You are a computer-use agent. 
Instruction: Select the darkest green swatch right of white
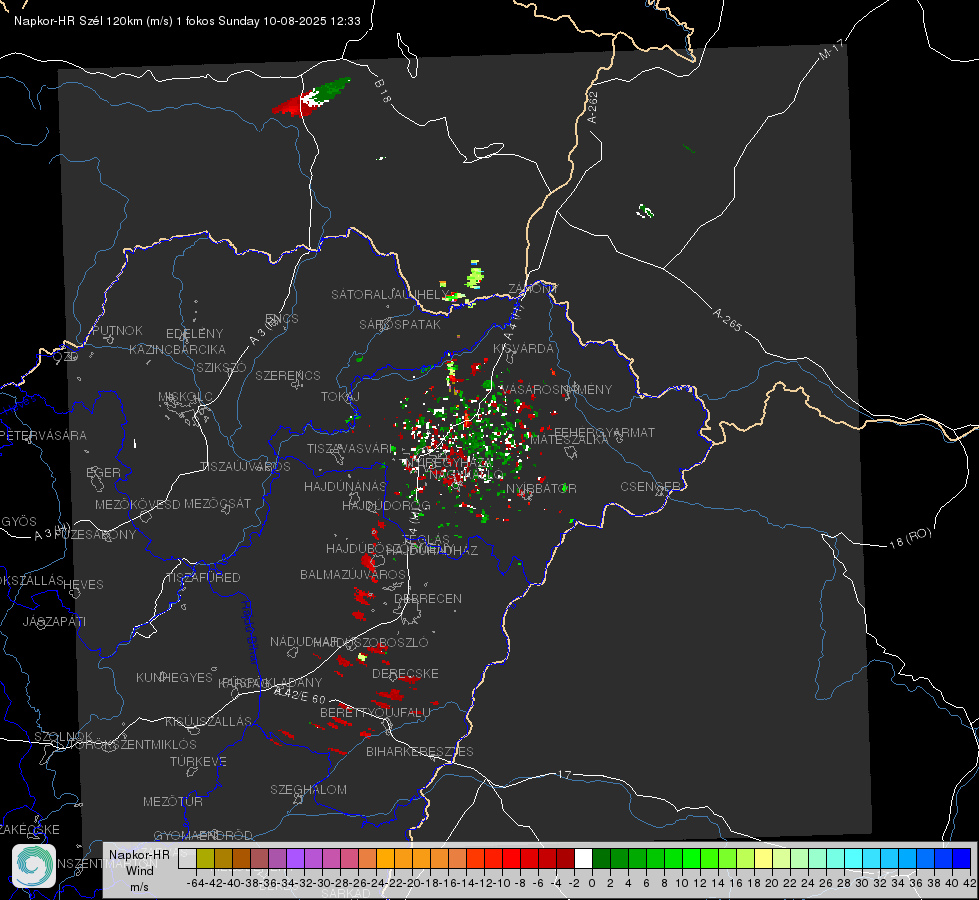click(x=601, y=859)
